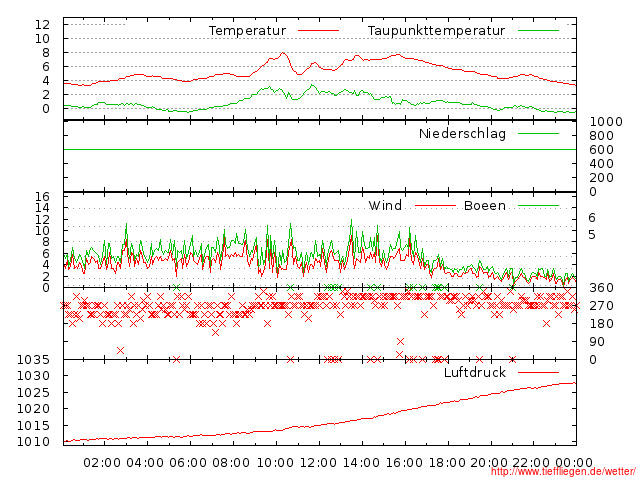
Task: Click the 1010 pressure axis value
Action: pyautogui.click(x=33, y=442)
